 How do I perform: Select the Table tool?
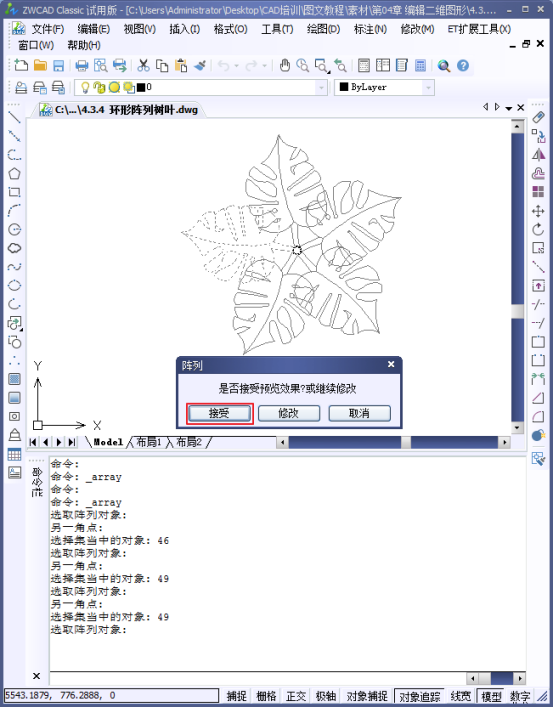click(x=14, y=454)
